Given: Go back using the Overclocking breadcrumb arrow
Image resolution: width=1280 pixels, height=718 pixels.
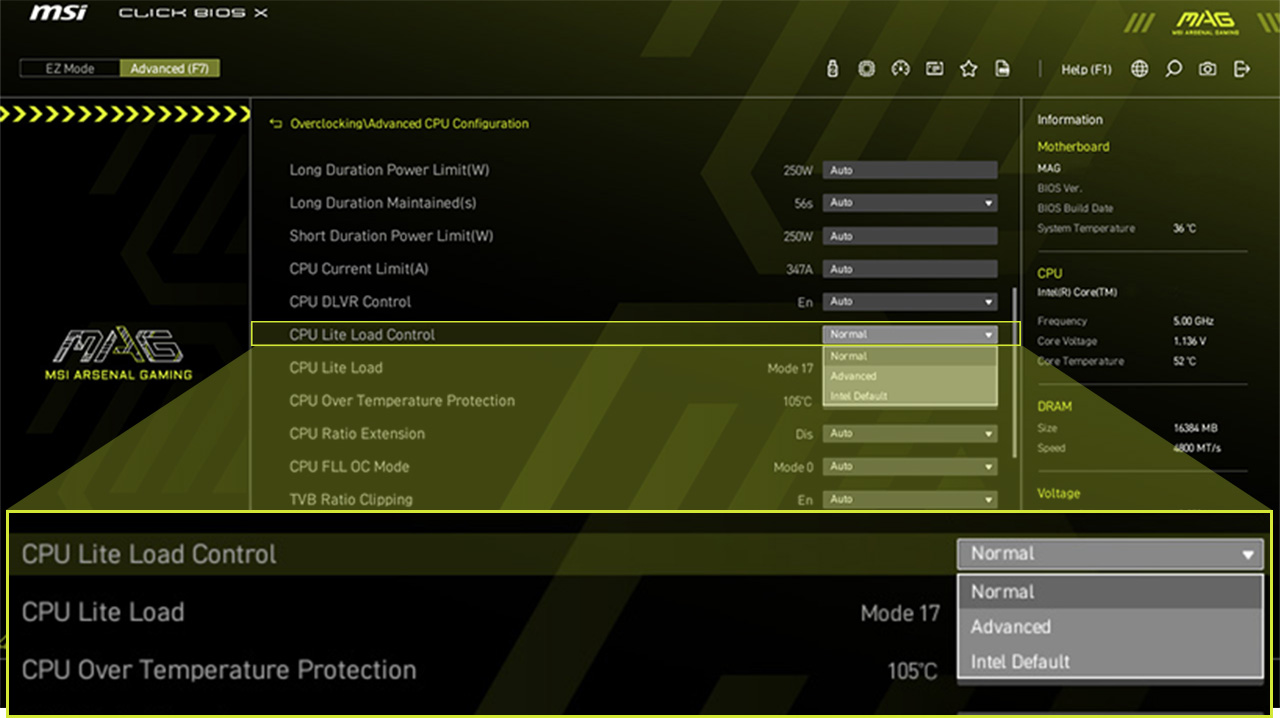Looking at the screenshot, I should click(x=274, y=123).
